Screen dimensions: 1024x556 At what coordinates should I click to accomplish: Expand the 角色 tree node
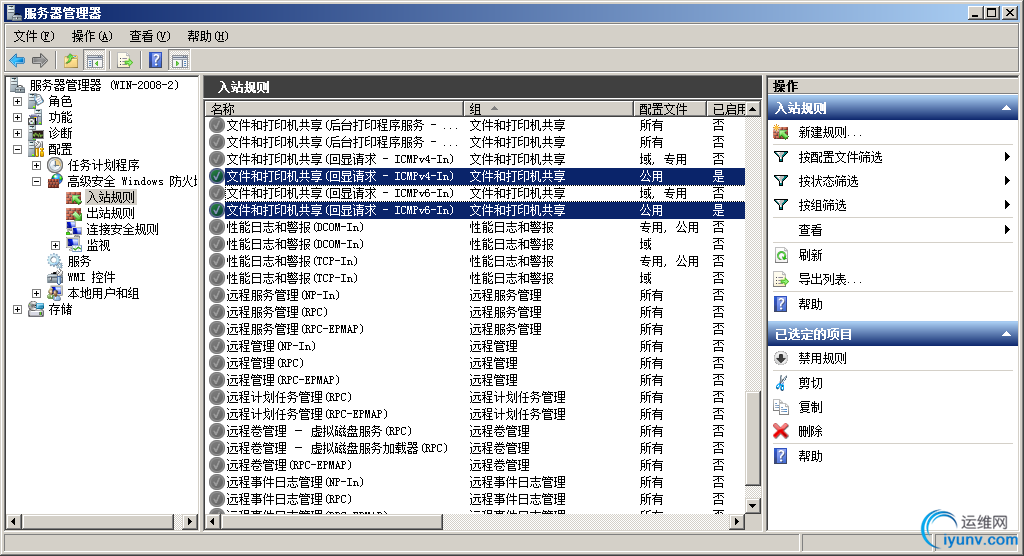pyautogui.click(x=18, y=101)
